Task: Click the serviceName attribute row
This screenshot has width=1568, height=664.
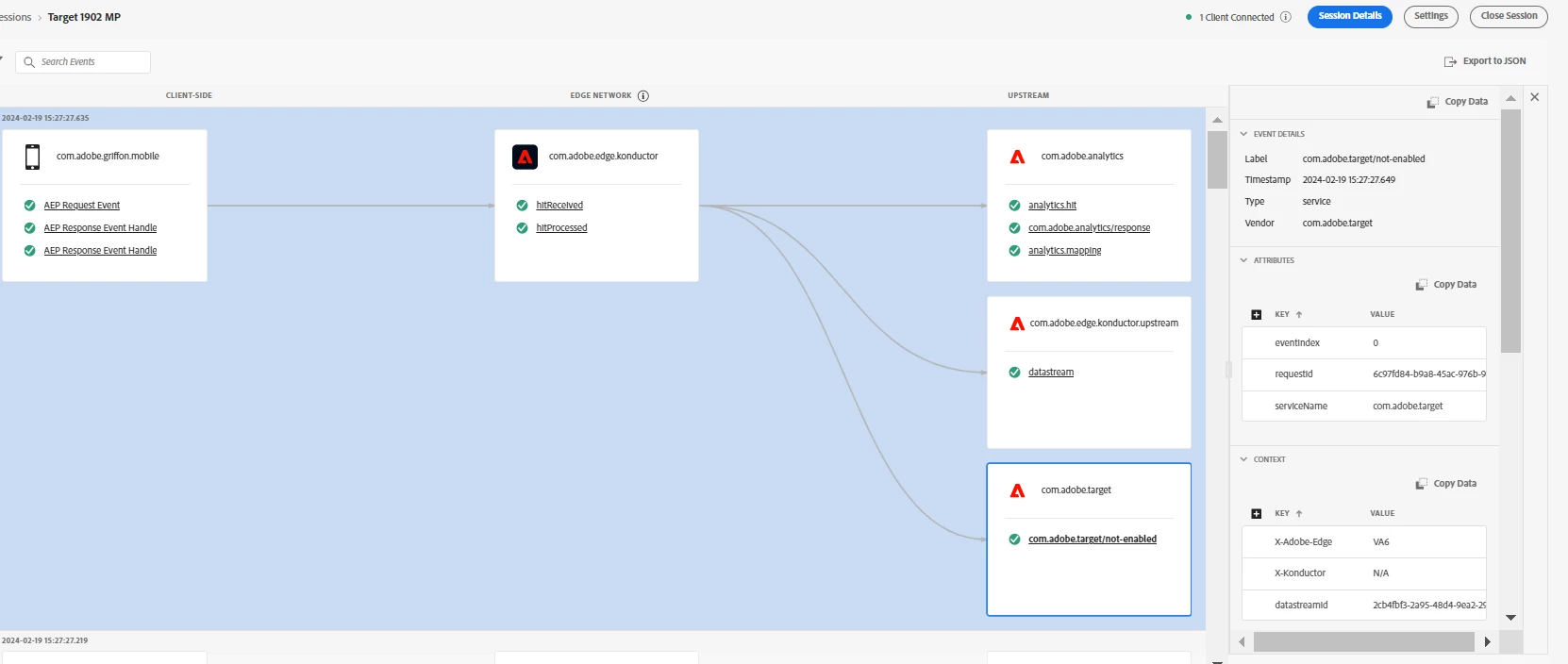Action: click(1363, 407)
